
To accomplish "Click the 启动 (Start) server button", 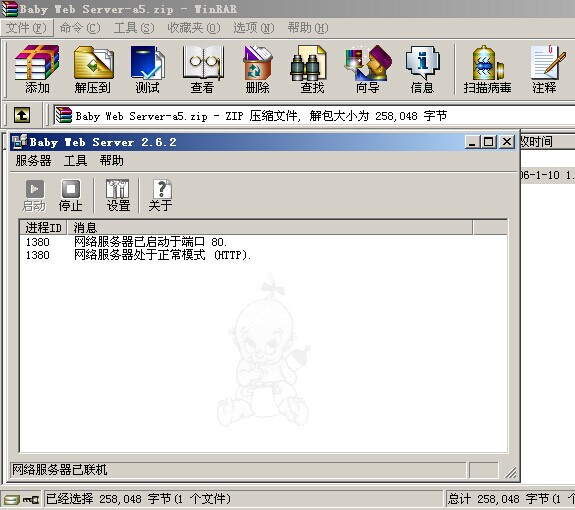I will pos(34,195).
